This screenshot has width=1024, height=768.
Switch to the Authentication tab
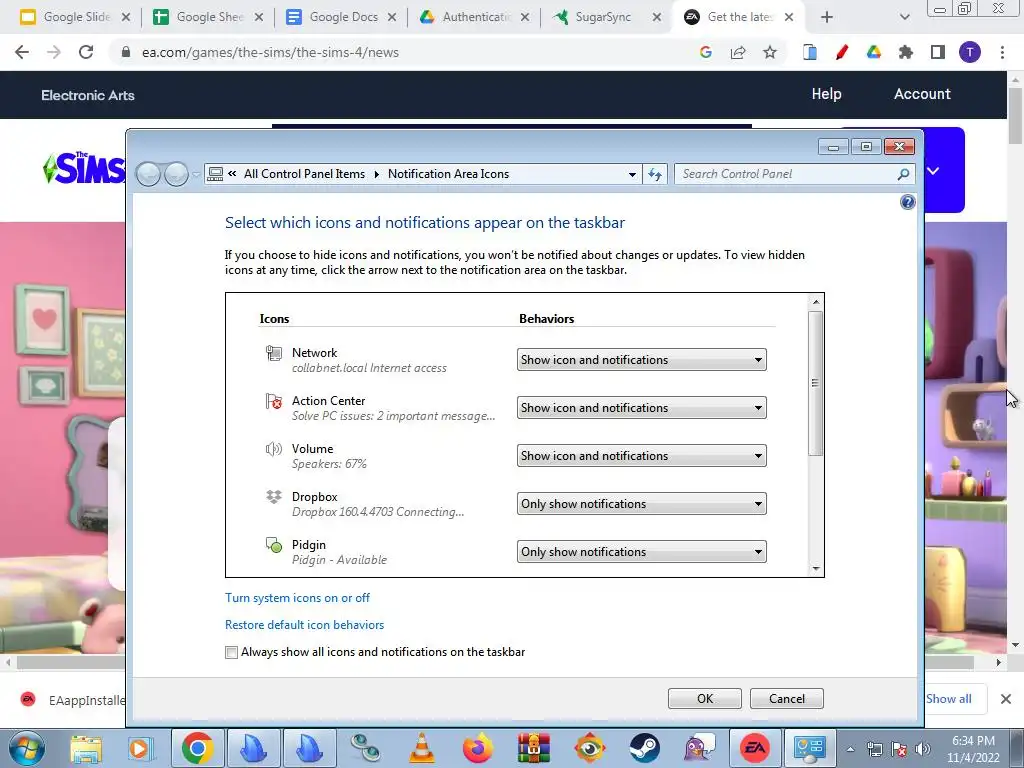(474, 17)
